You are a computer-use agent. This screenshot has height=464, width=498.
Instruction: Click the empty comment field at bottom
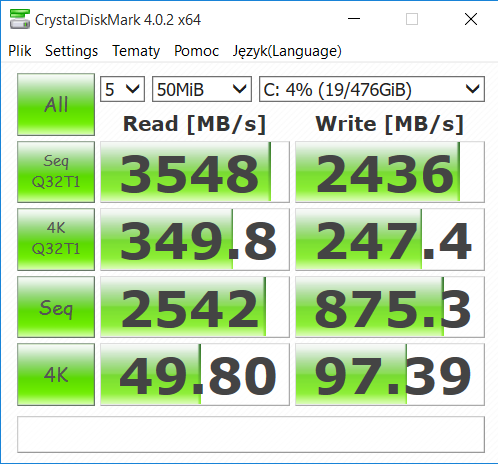point(251,434)
